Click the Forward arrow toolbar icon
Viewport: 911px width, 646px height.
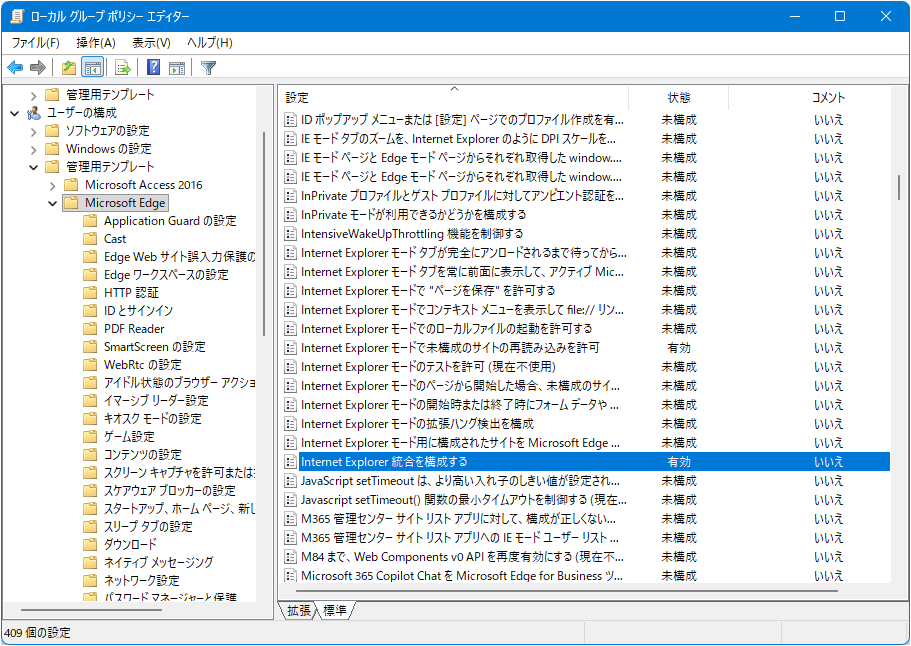38,68
